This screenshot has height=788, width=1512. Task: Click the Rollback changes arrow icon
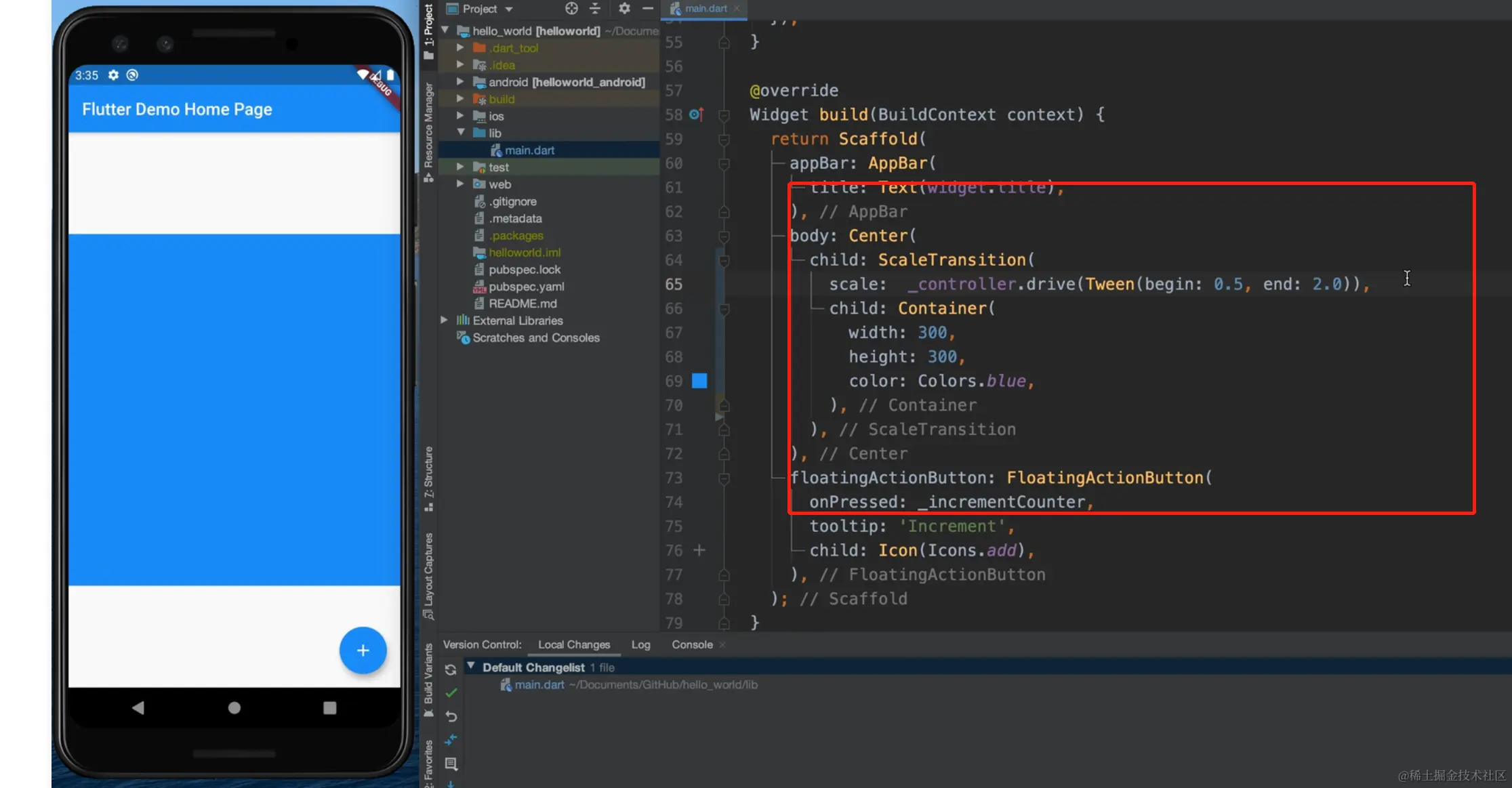(x=451, y=716)
